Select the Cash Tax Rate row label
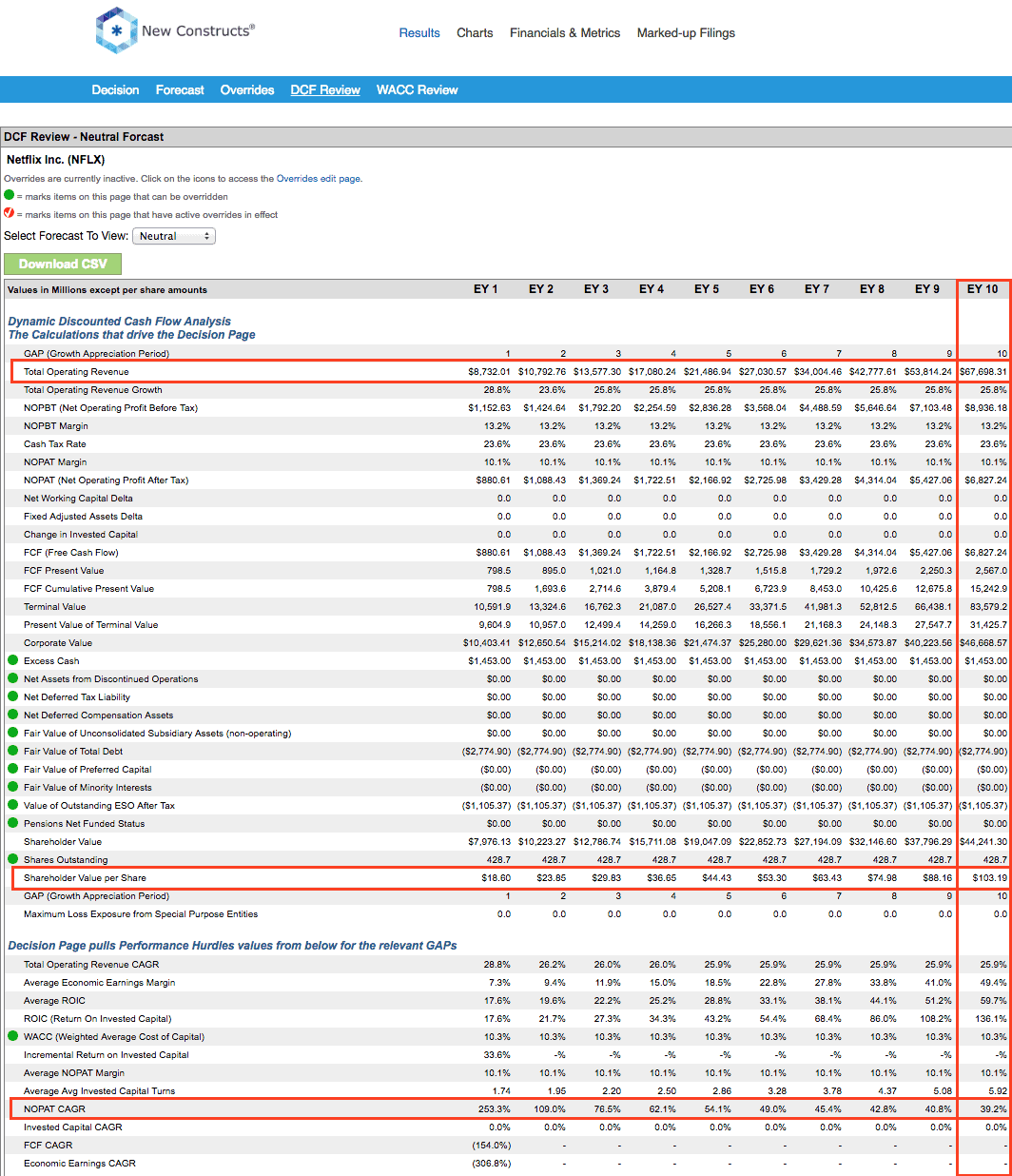Image resolution: width=1012 pixels, height=1176 pixels. click(54, 443)
